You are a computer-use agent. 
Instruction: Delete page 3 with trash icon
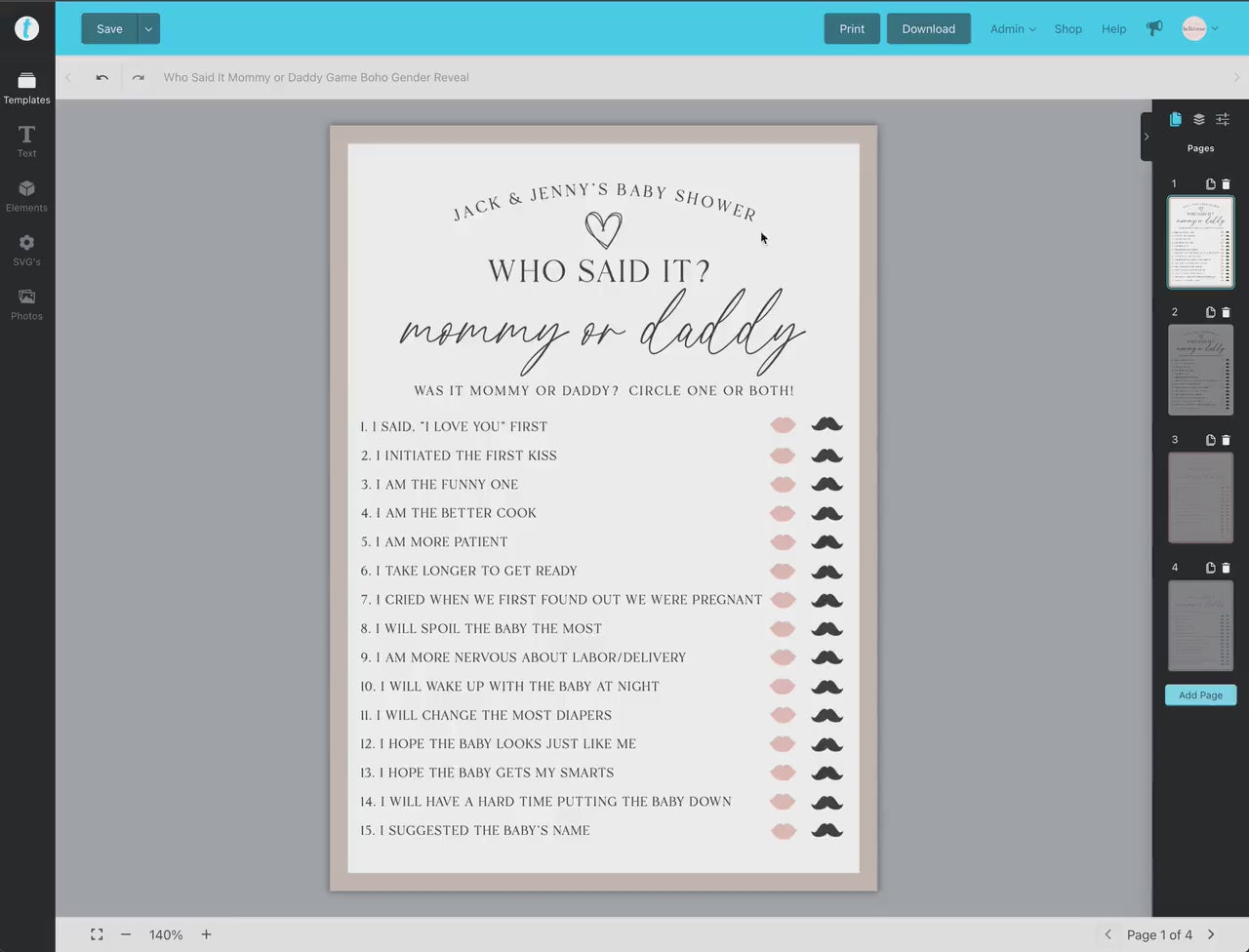click(x=1226, y=440)
